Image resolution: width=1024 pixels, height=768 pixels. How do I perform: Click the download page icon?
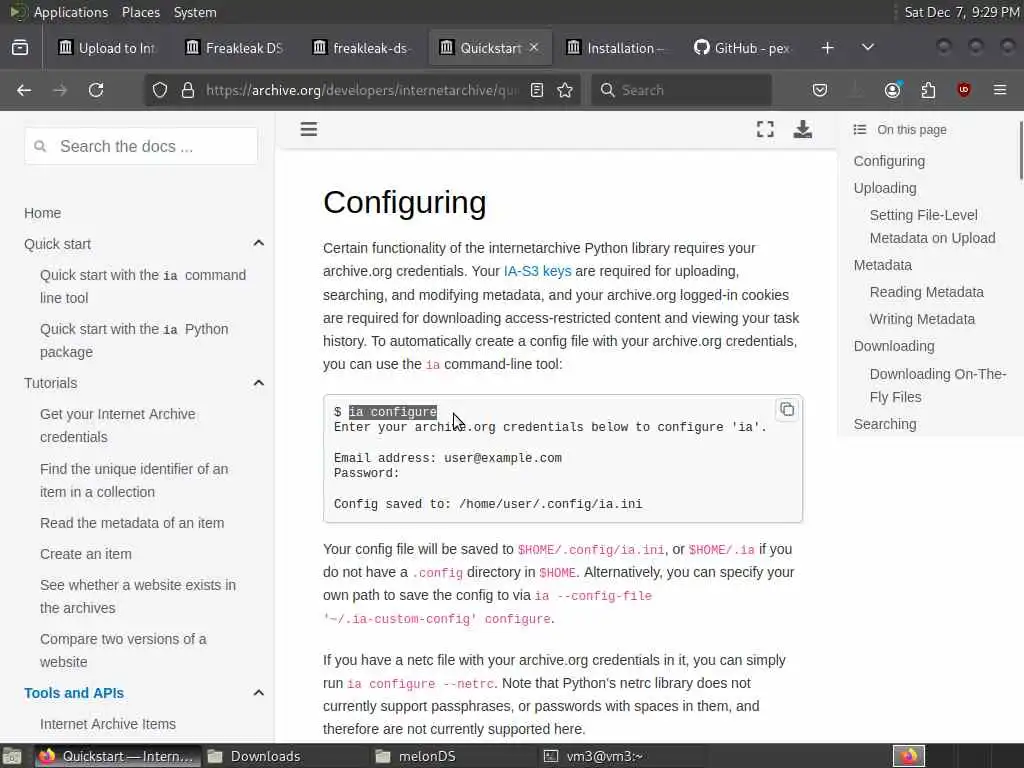(x=803, y=129)
